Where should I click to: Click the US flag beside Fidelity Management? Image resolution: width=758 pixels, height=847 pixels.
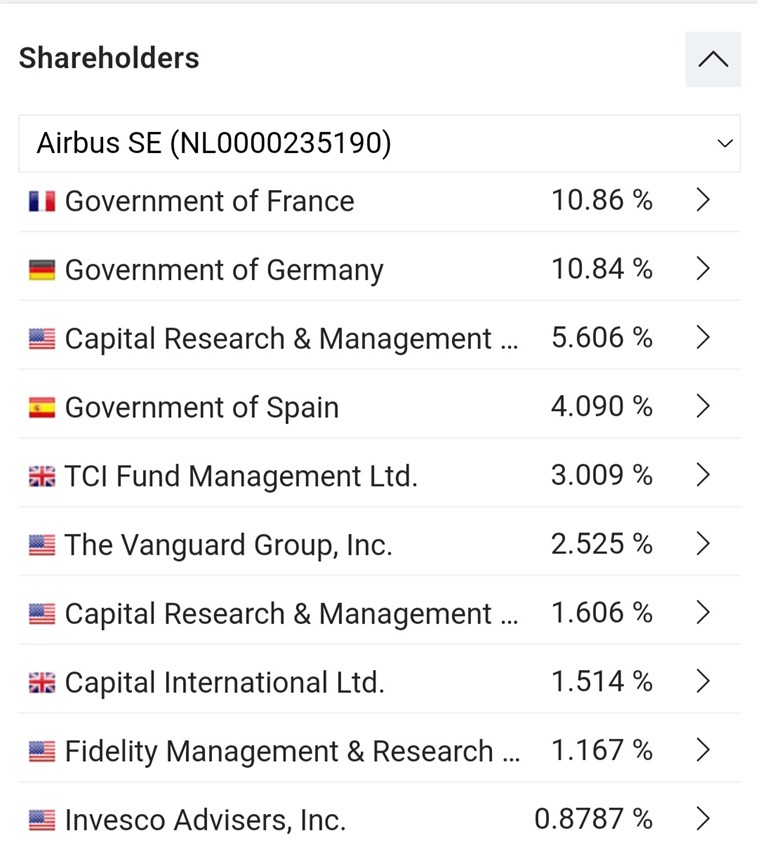point(42,752)
